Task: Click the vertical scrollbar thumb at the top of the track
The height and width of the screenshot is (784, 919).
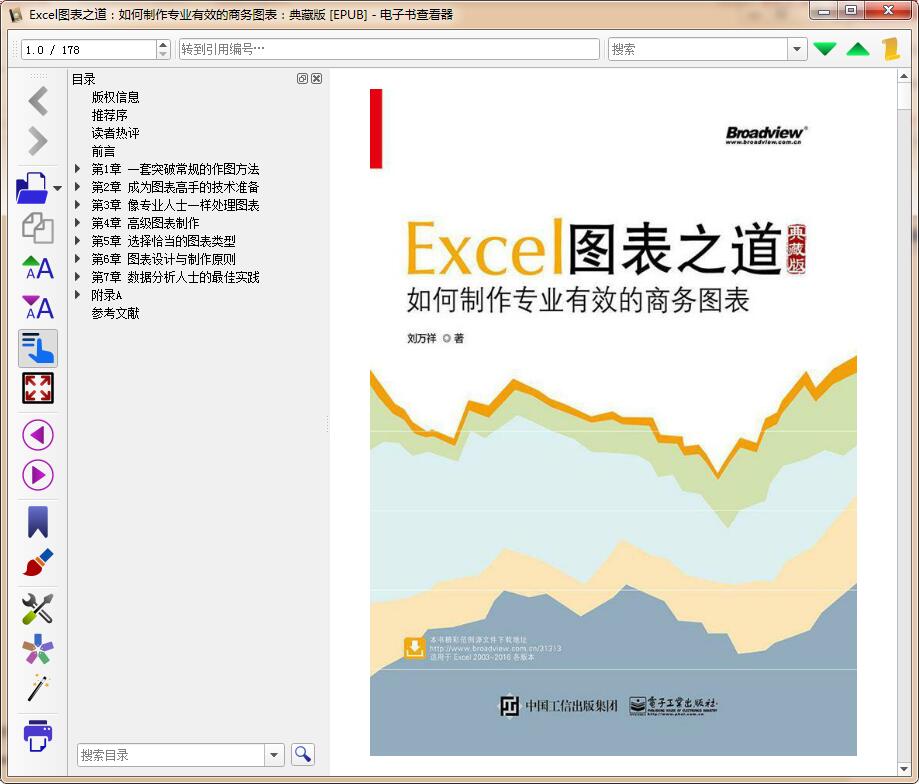Action: pos(904,97)
